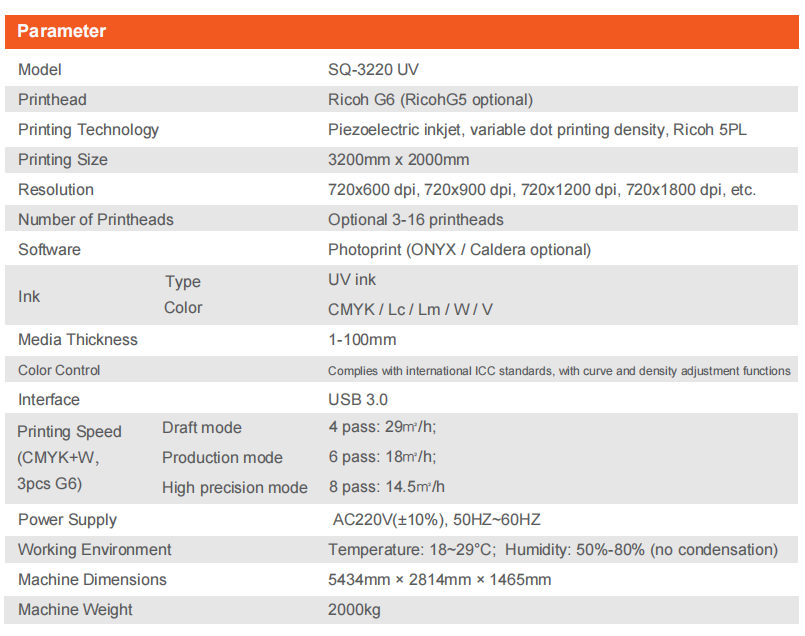Click the Color Control ICC standards text
The width and height of the screenshot is (805, 636).
(x=559, y=371)
